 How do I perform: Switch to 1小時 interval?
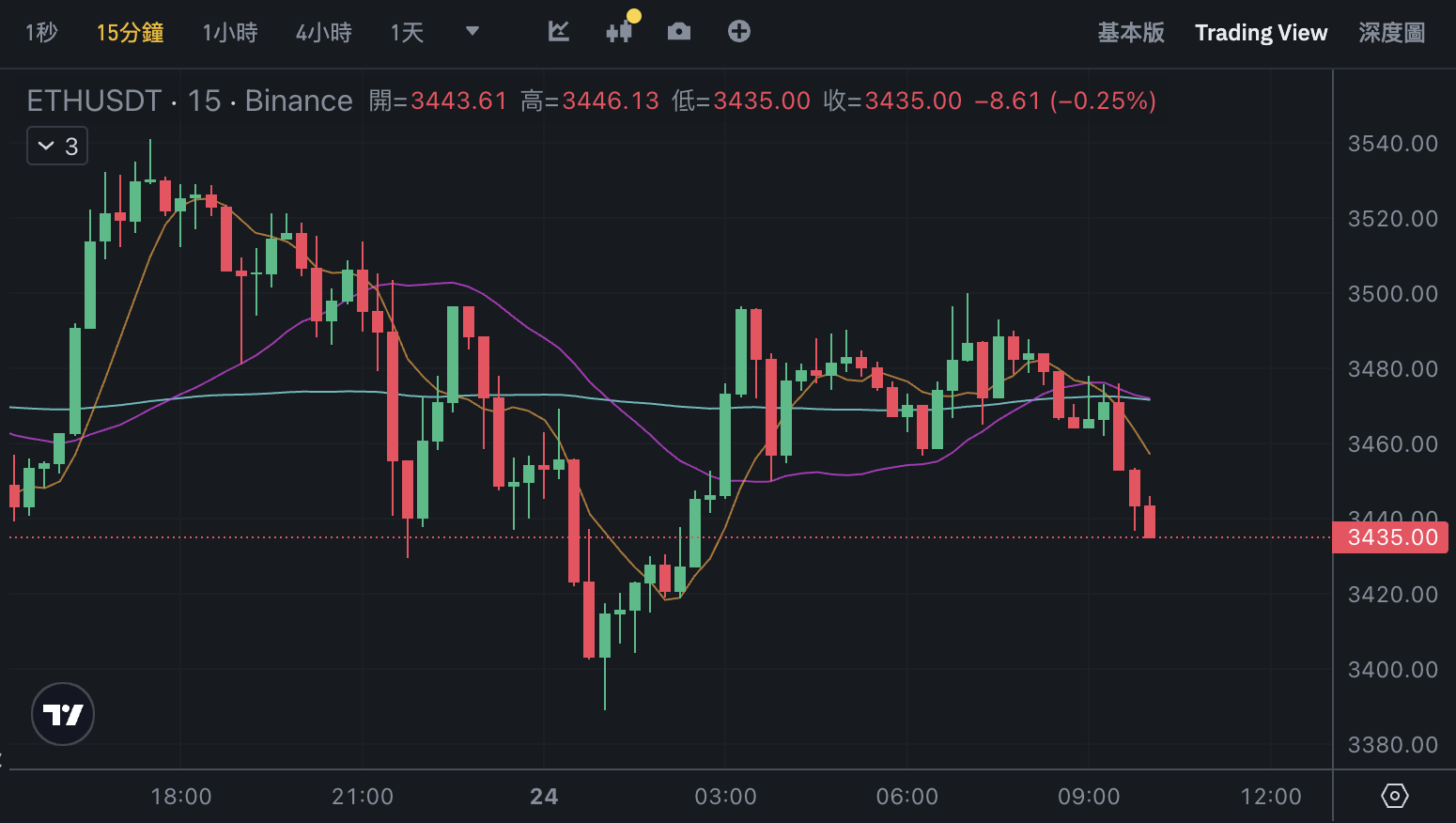230,33
